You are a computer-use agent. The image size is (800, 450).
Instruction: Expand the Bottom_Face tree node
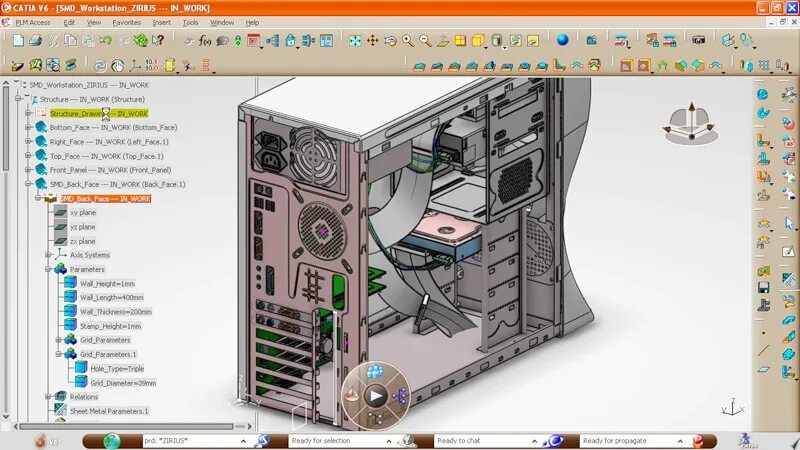[28, 128]
